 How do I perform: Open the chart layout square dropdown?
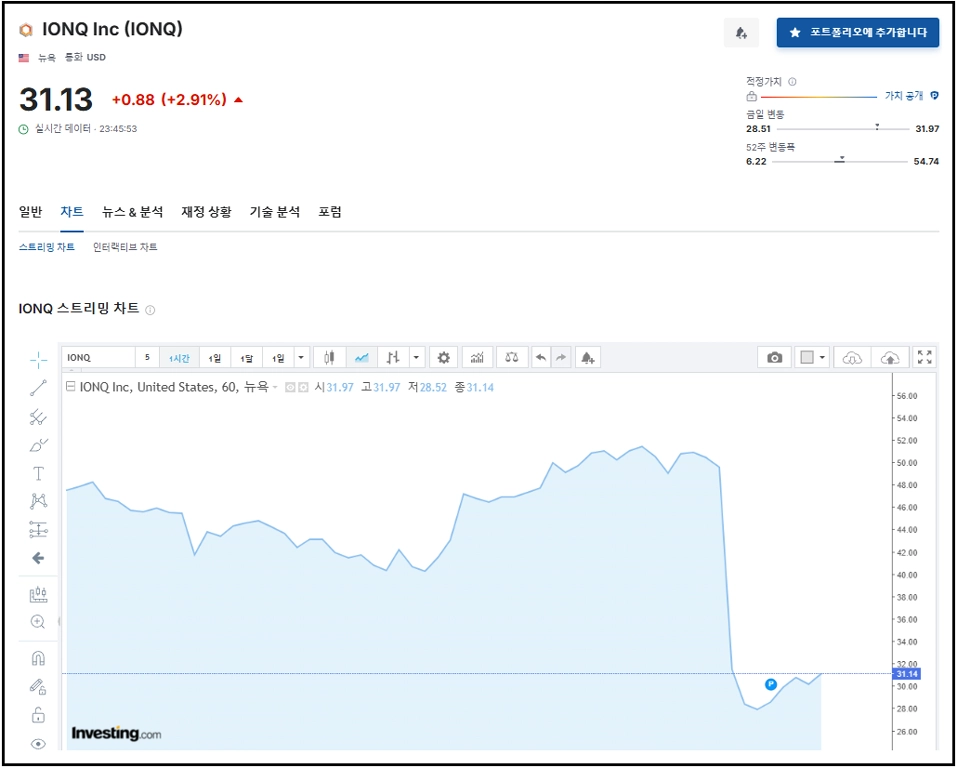coord(813,358)
